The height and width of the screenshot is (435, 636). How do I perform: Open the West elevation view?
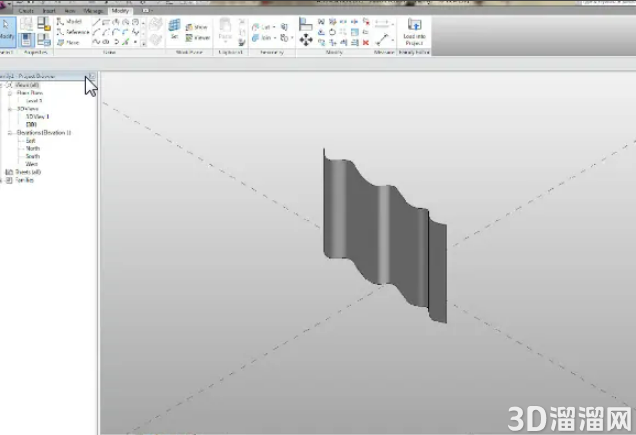32,164
